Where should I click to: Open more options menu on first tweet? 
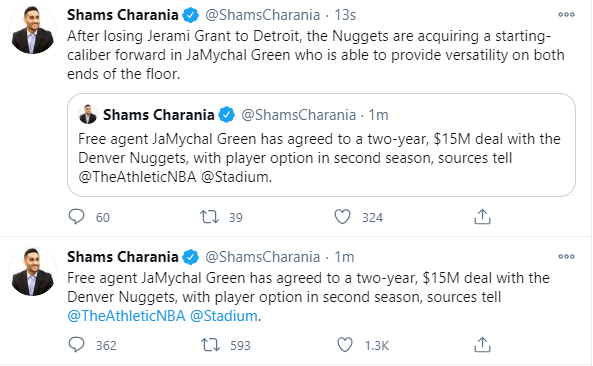pos(566,15)
